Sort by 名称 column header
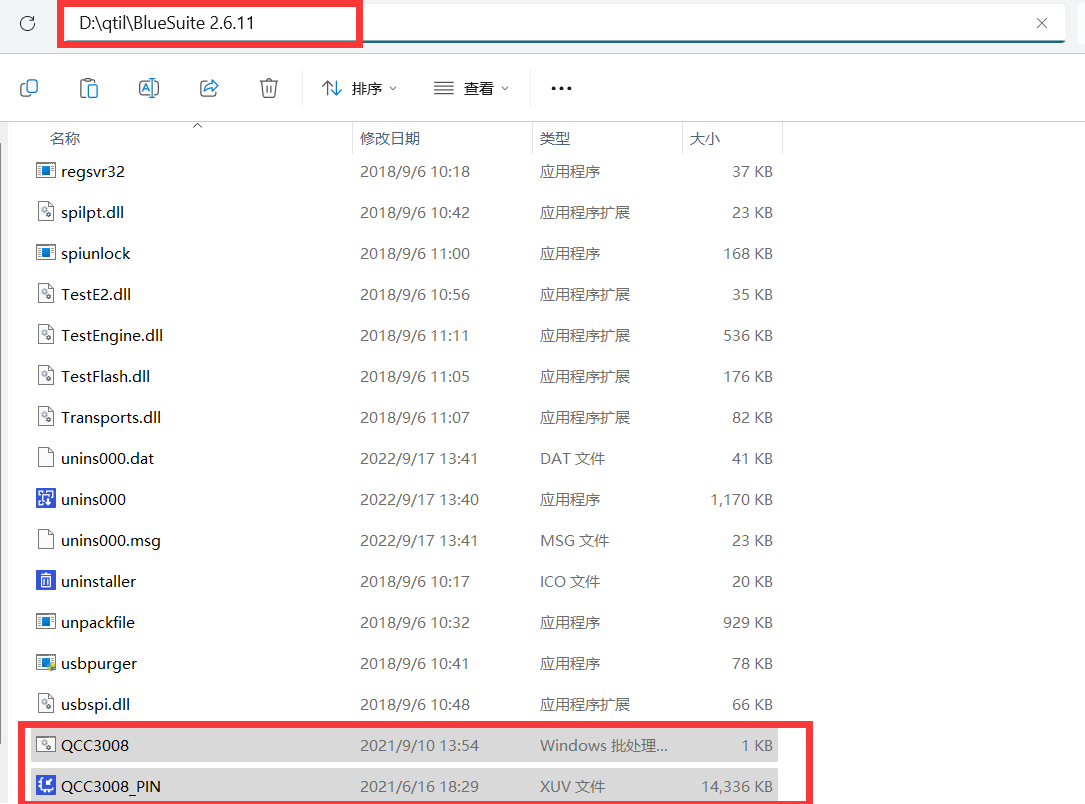This screenshot has height=804, width=1085. click(x=65, y=138)
